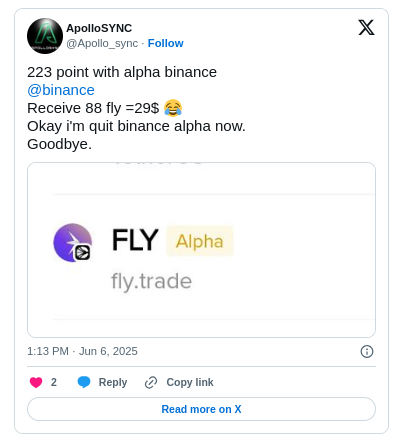Click the laughing tears emoji
Screen dimensions: 399x443
(173, 108)
